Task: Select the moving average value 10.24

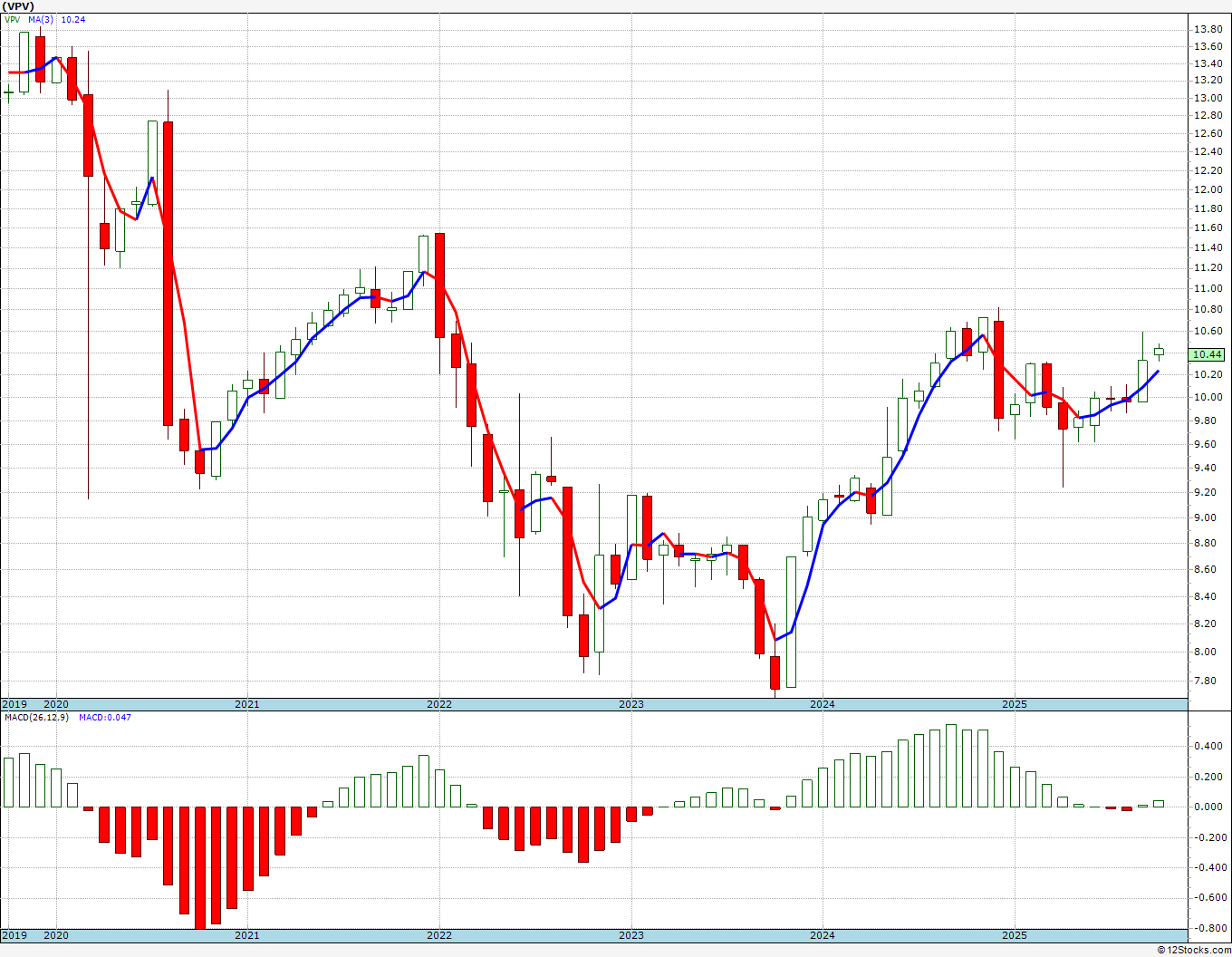Action: pos(73,19)
